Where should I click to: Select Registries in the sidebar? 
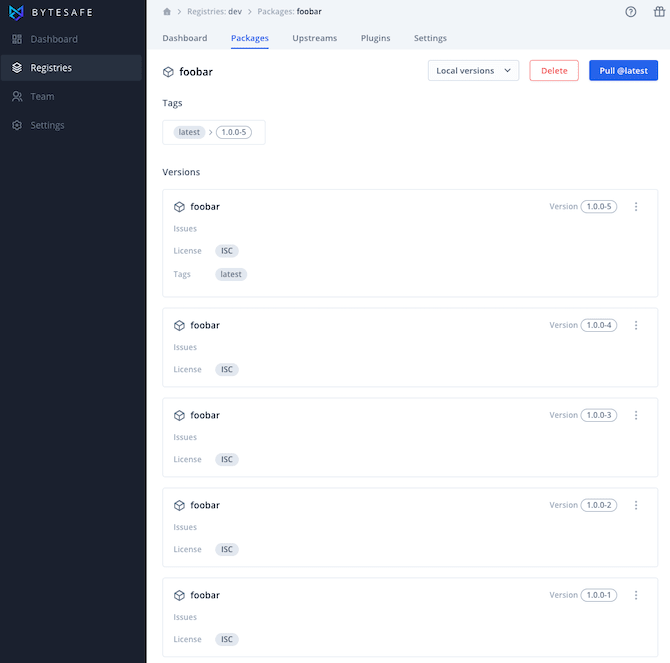pyautogui.click(x=71, y=68)
